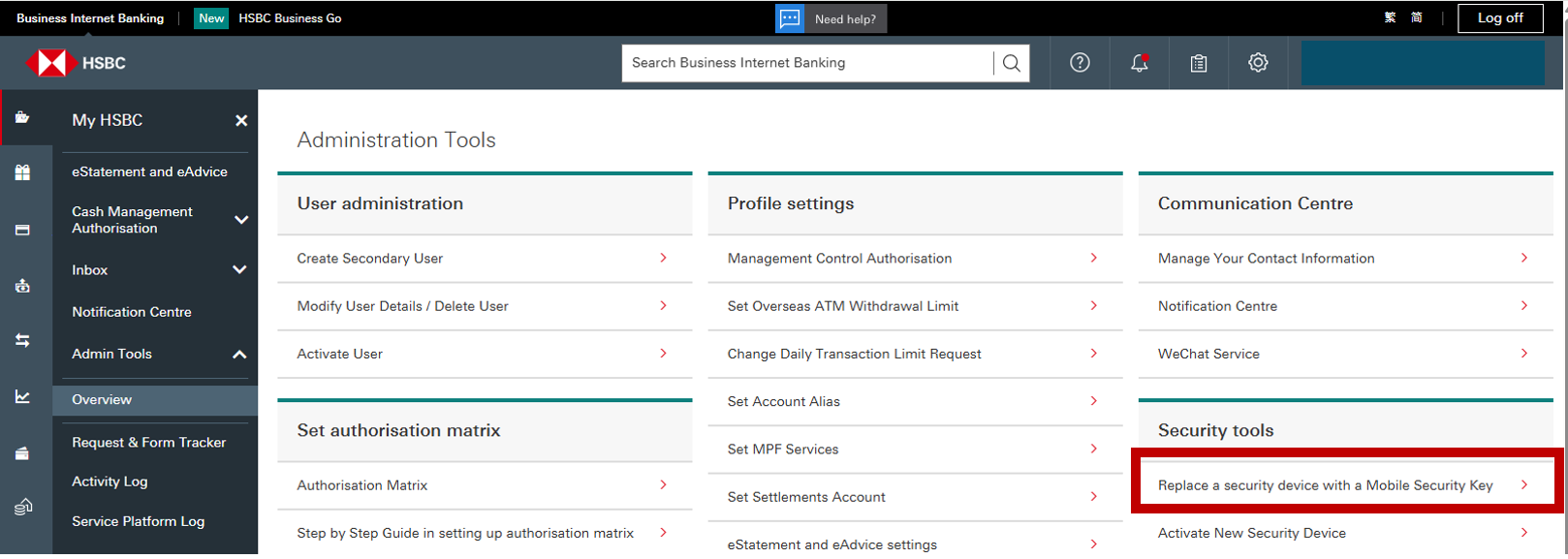Open Replace a security device with Mobile Security Key

(x=1345, y=485)
